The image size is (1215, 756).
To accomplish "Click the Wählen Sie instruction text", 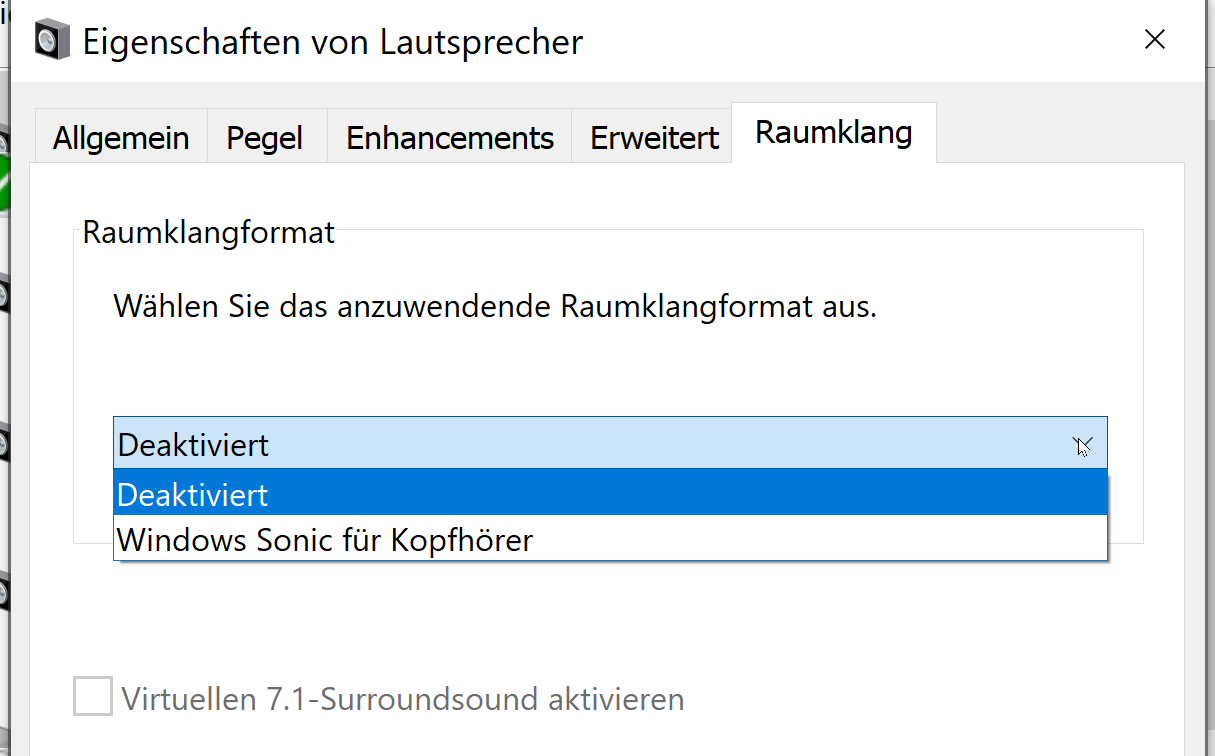I will (x=495, y=306).
